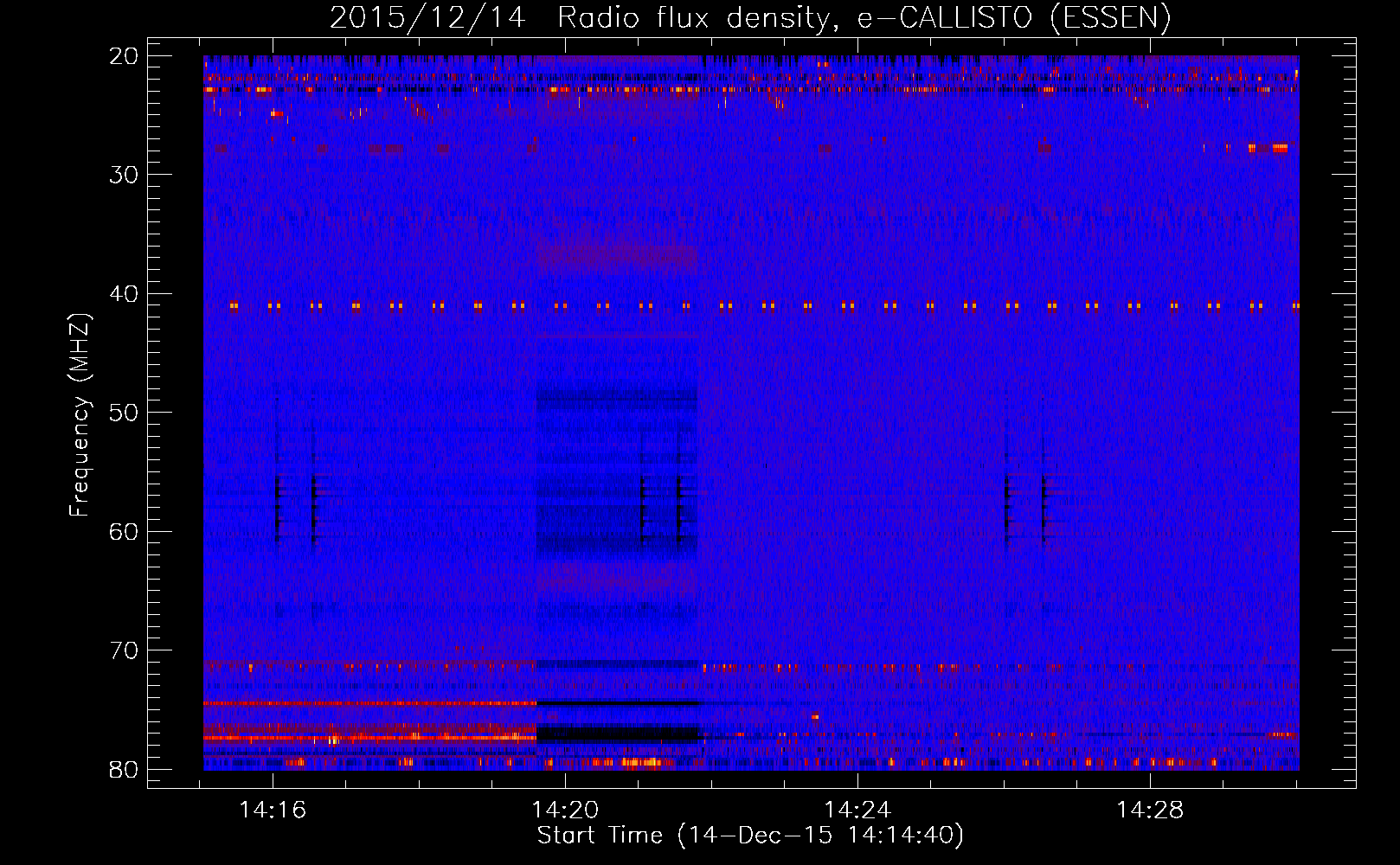Click the "60" frequency tick label
1400x865 pixels.
125,531
